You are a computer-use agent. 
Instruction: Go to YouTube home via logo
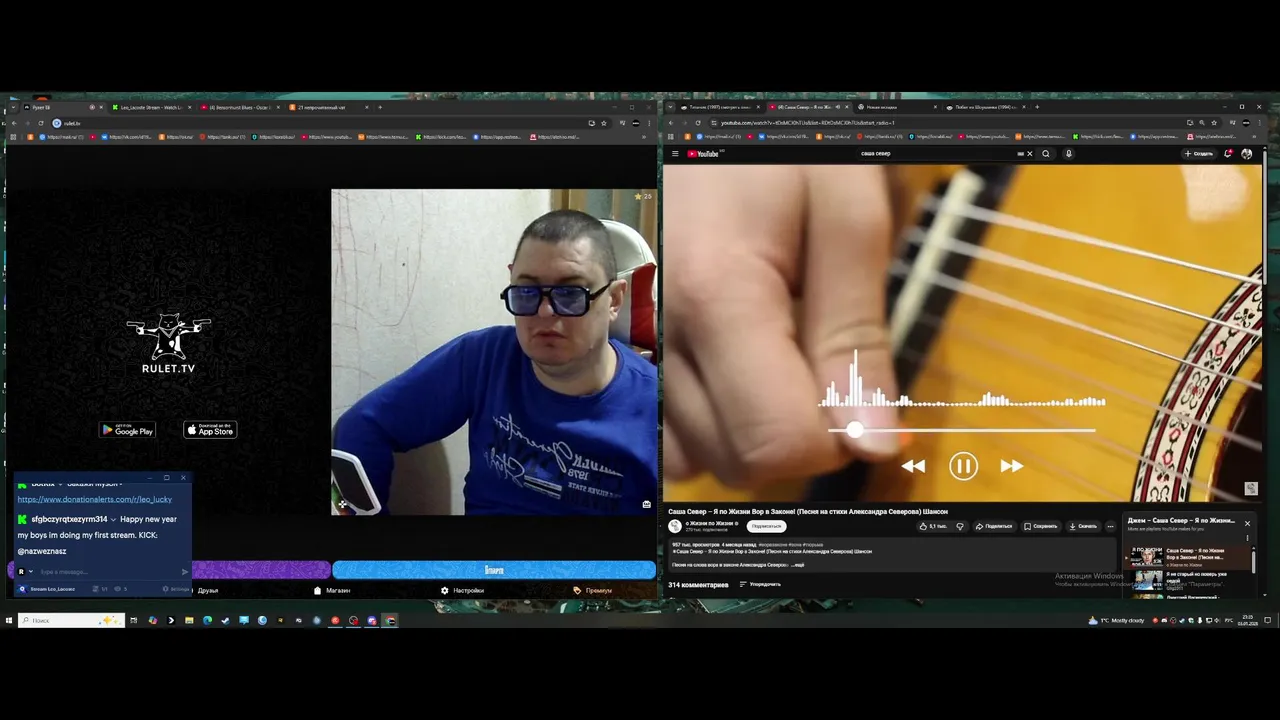(x=705, y=154)
